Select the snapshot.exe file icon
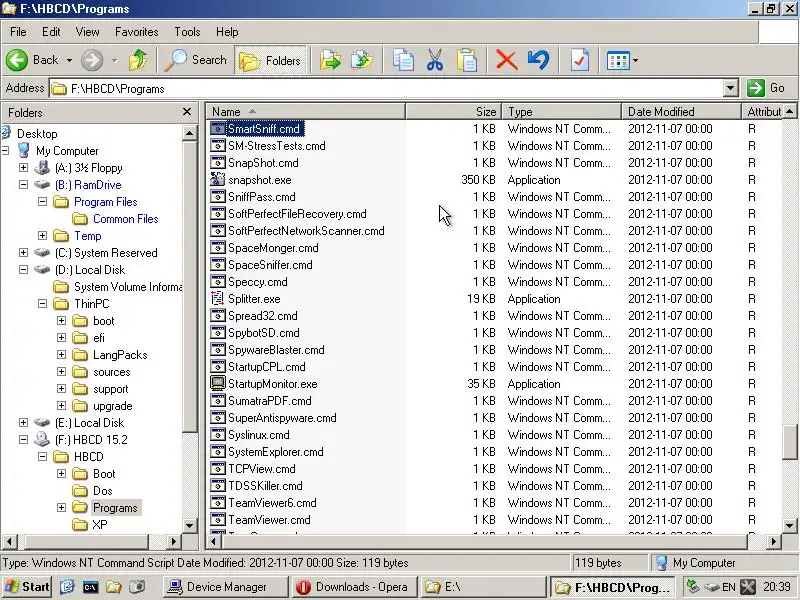Image resolution: width=800 pixels, height=600 pixels. [x=218, y=180]
